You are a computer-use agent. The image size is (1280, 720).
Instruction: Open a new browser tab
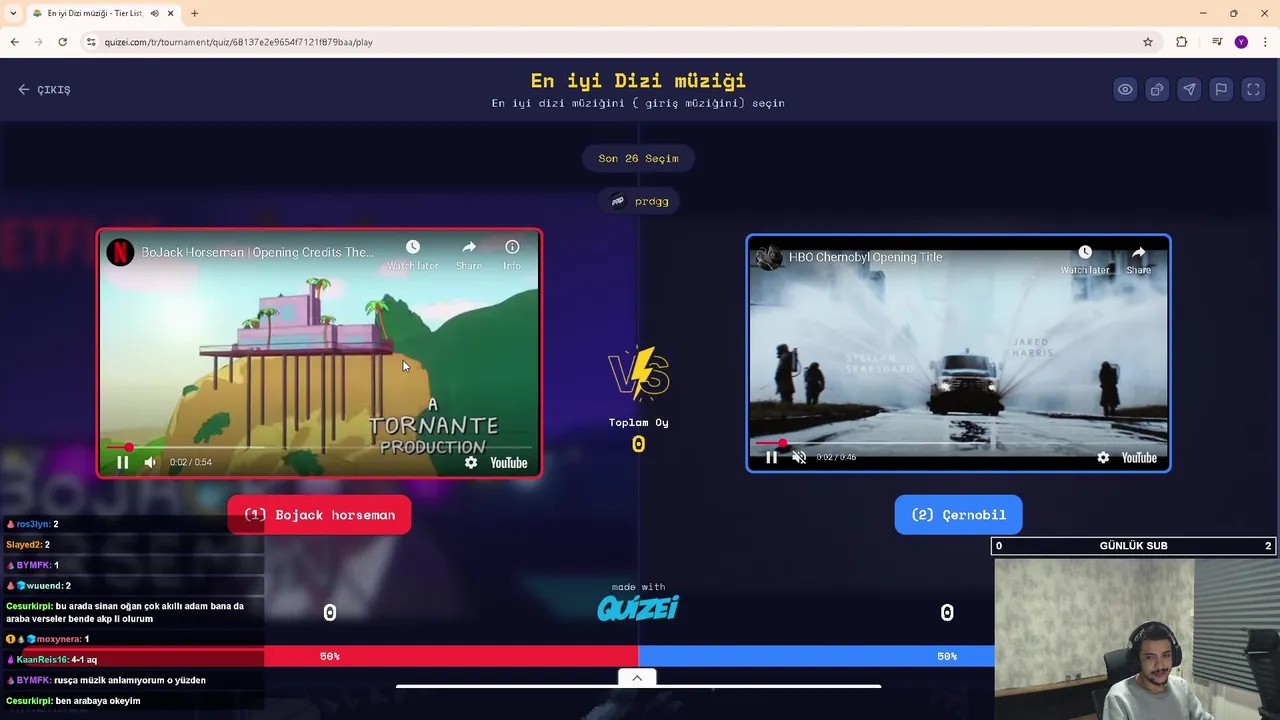[x=194, y=13]
